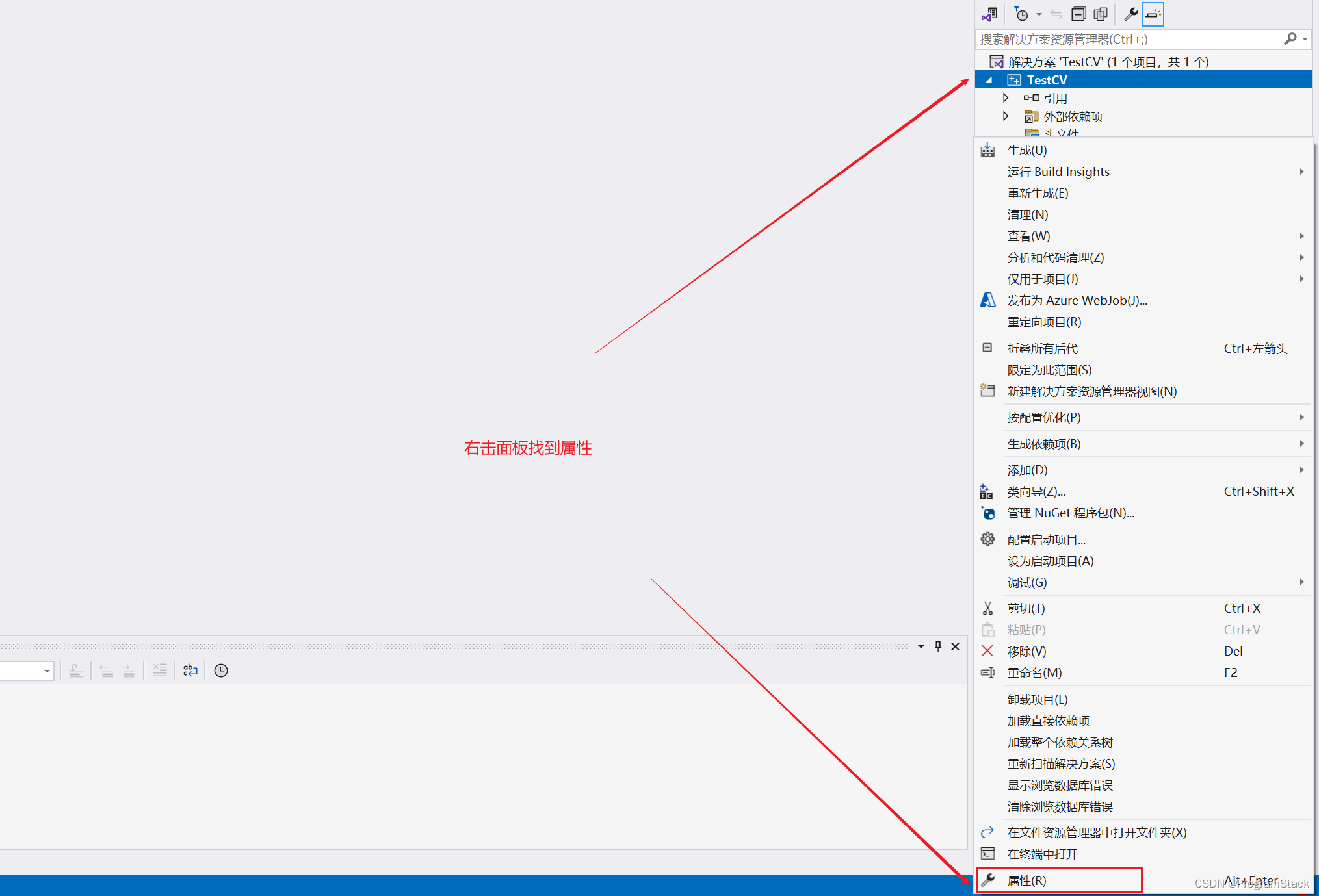1319x896 pixels.
Task: Click 在终端中打开
Action: [1143, 854]
